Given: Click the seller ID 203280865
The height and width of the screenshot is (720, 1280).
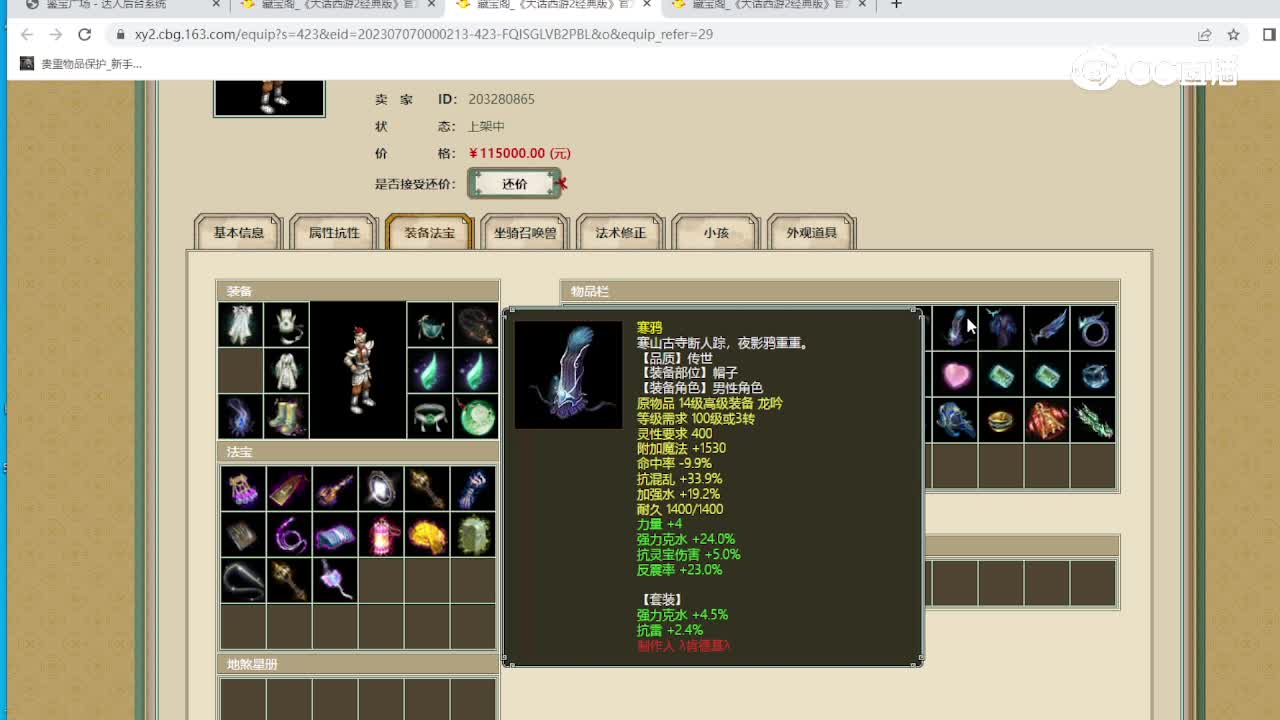Looking at the screenshot, I should point(501,99).
